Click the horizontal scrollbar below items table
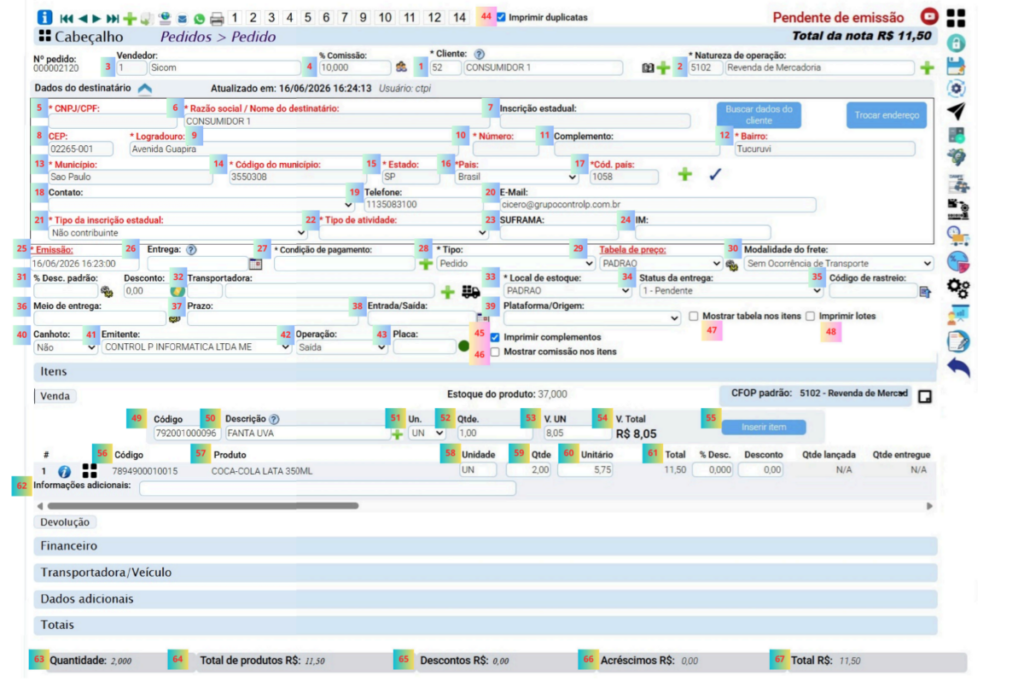1024x687 pixels. 203,505
